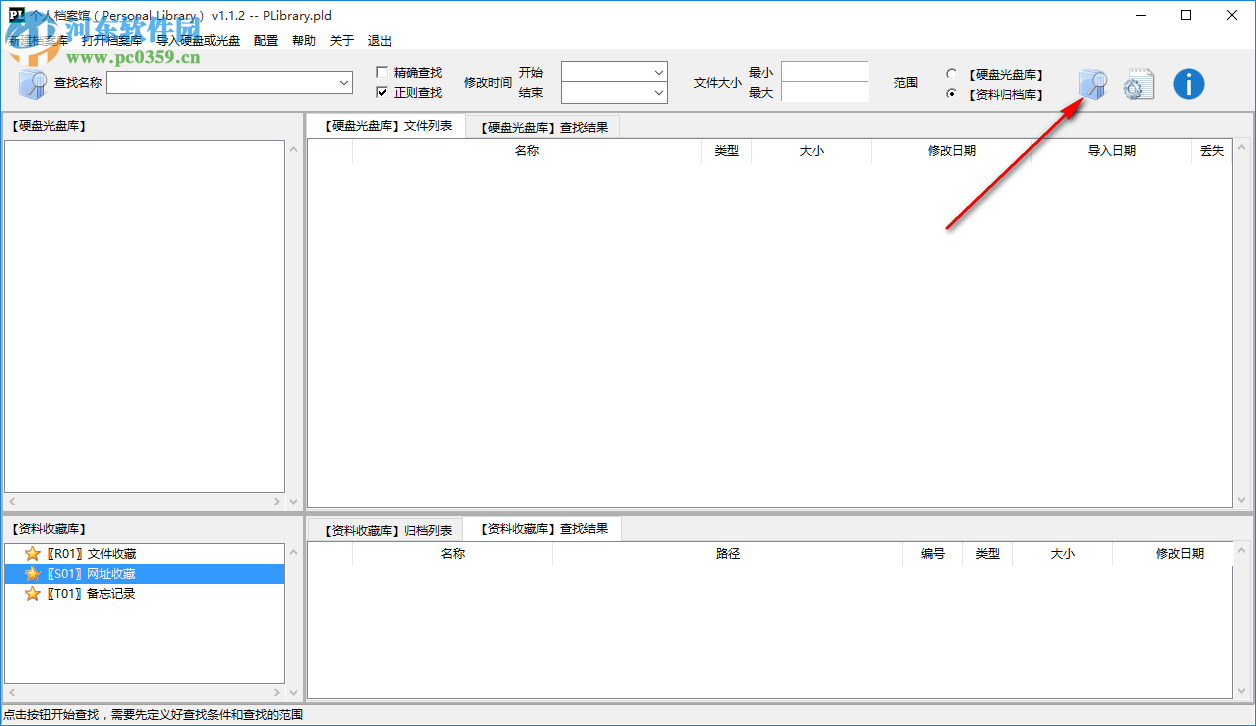Open the 结束 modification time dropdown
This screenshot has width=1256, height=726.
coord(658,92)
